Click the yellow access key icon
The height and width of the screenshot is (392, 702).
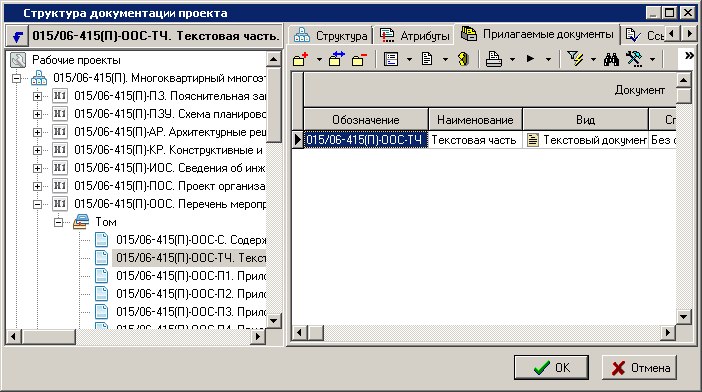click(463, 59)
